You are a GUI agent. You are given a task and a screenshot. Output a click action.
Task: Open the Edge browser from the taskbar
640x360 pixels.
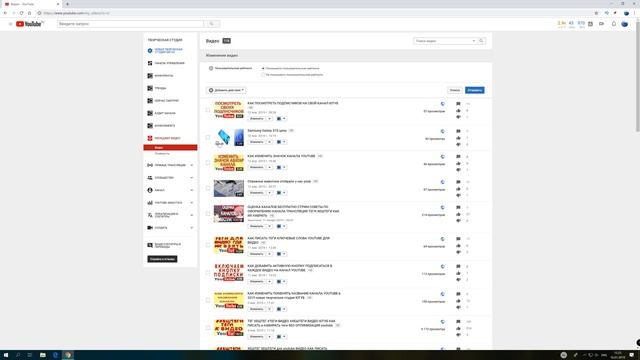point(56,355)
